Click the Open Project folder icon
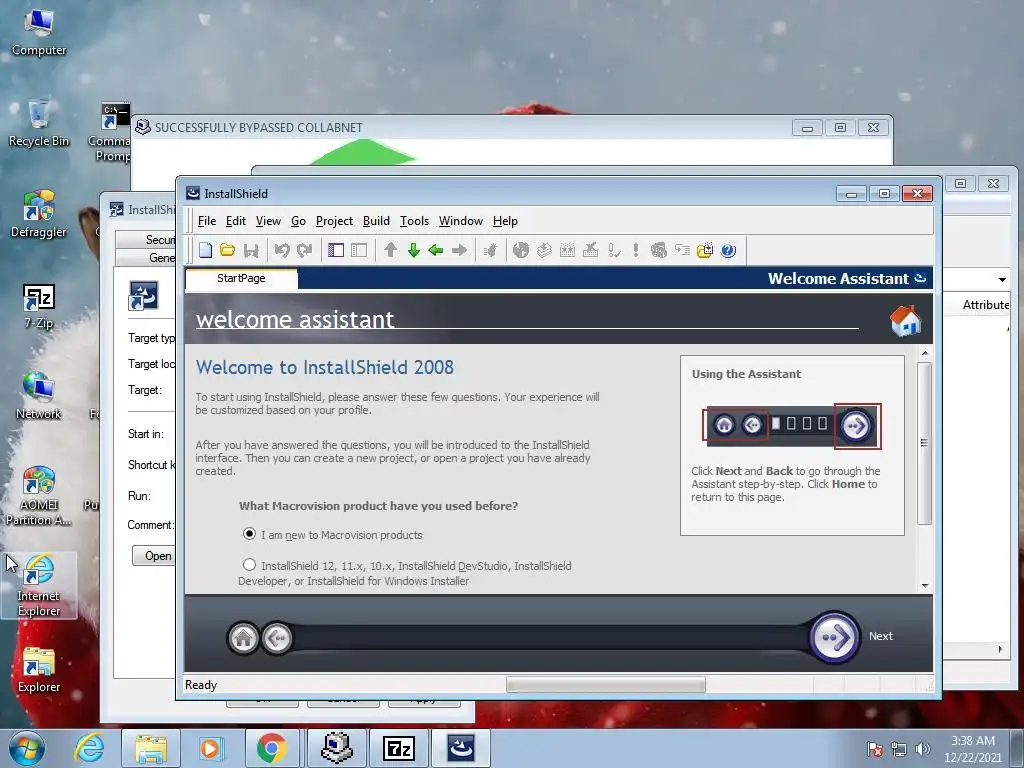The image size is (1024, 768). pyautogui.click(x=227, y=250)
